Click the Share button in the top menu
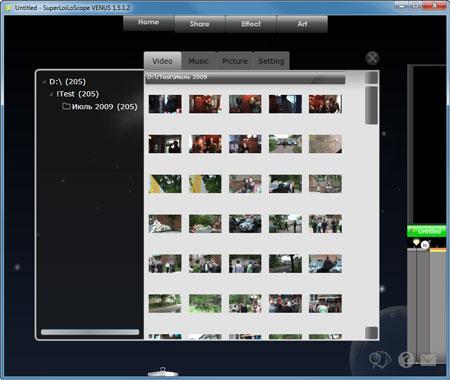This screenshot has width=450, height=380. coord(200,24)
